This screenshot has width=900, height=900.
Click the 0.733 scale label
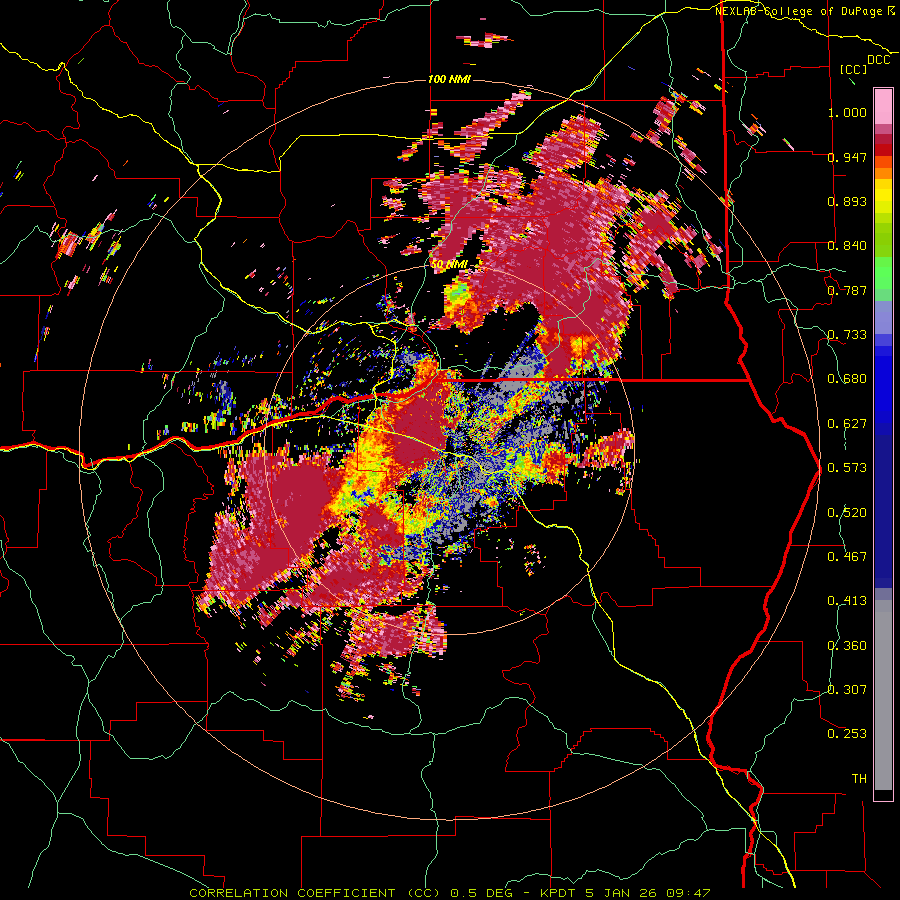point(847,335)
